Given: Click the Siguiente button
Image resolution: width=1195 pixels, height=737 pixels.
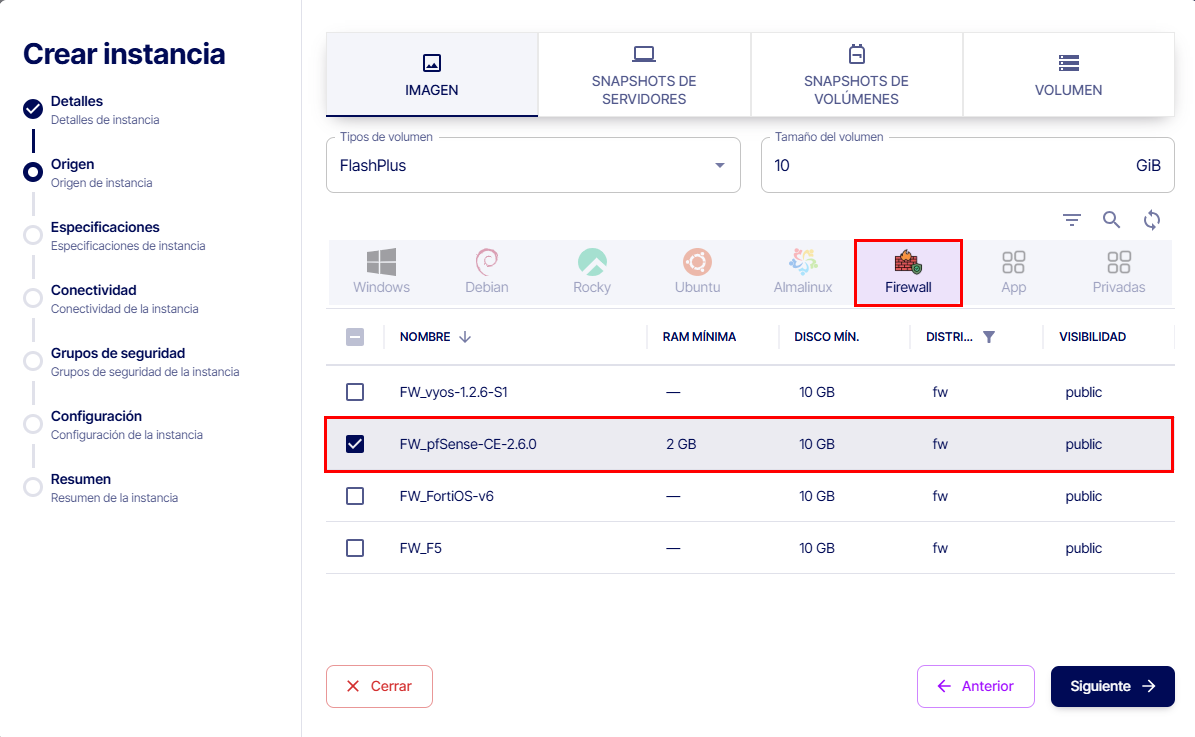Looking at the screenshot, I should 1112,686.
